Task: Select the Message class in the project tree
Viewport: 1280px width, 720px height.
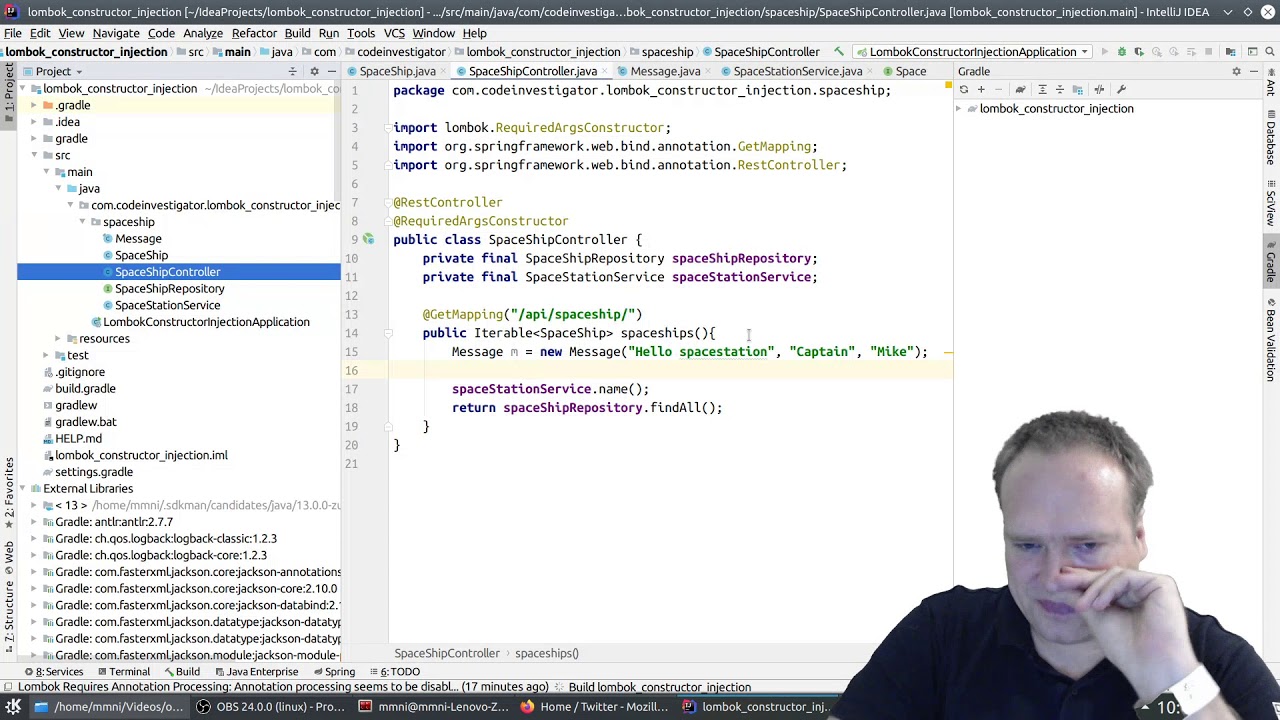Action: pos(138,239)
